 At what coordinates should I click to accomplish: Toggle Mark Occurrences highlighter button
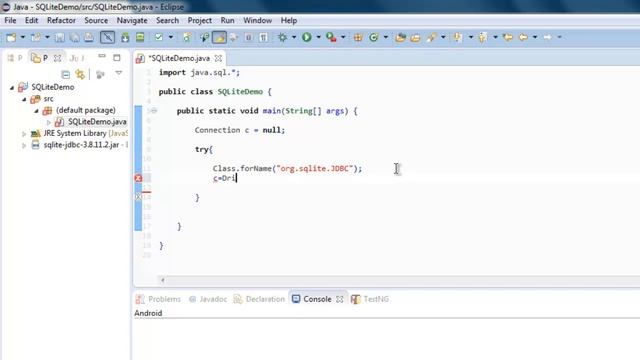219,38
